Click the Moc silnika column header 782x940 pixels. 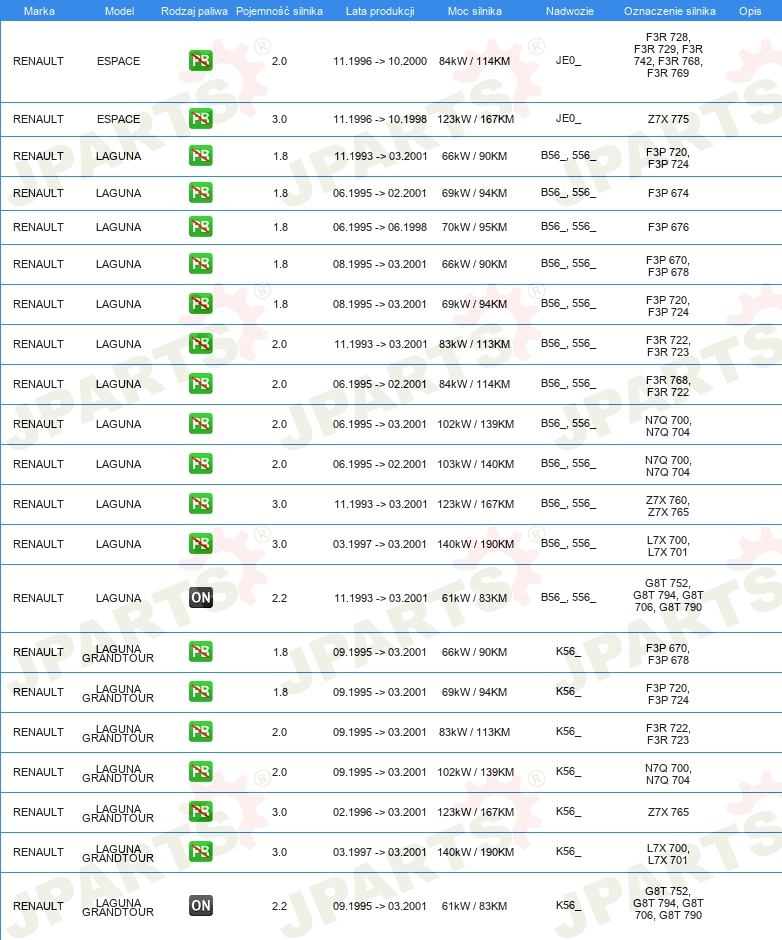coord(474,11)
